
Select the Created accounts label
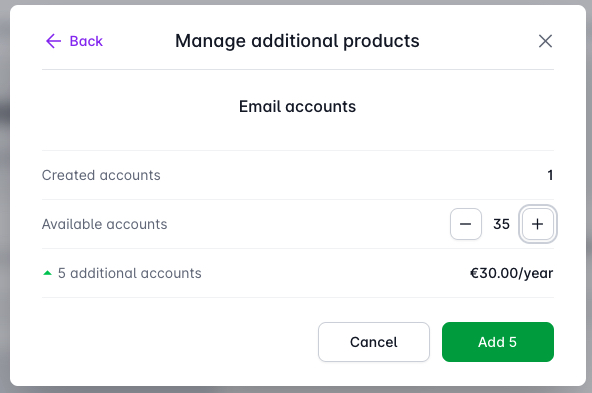tap(101, 175)
